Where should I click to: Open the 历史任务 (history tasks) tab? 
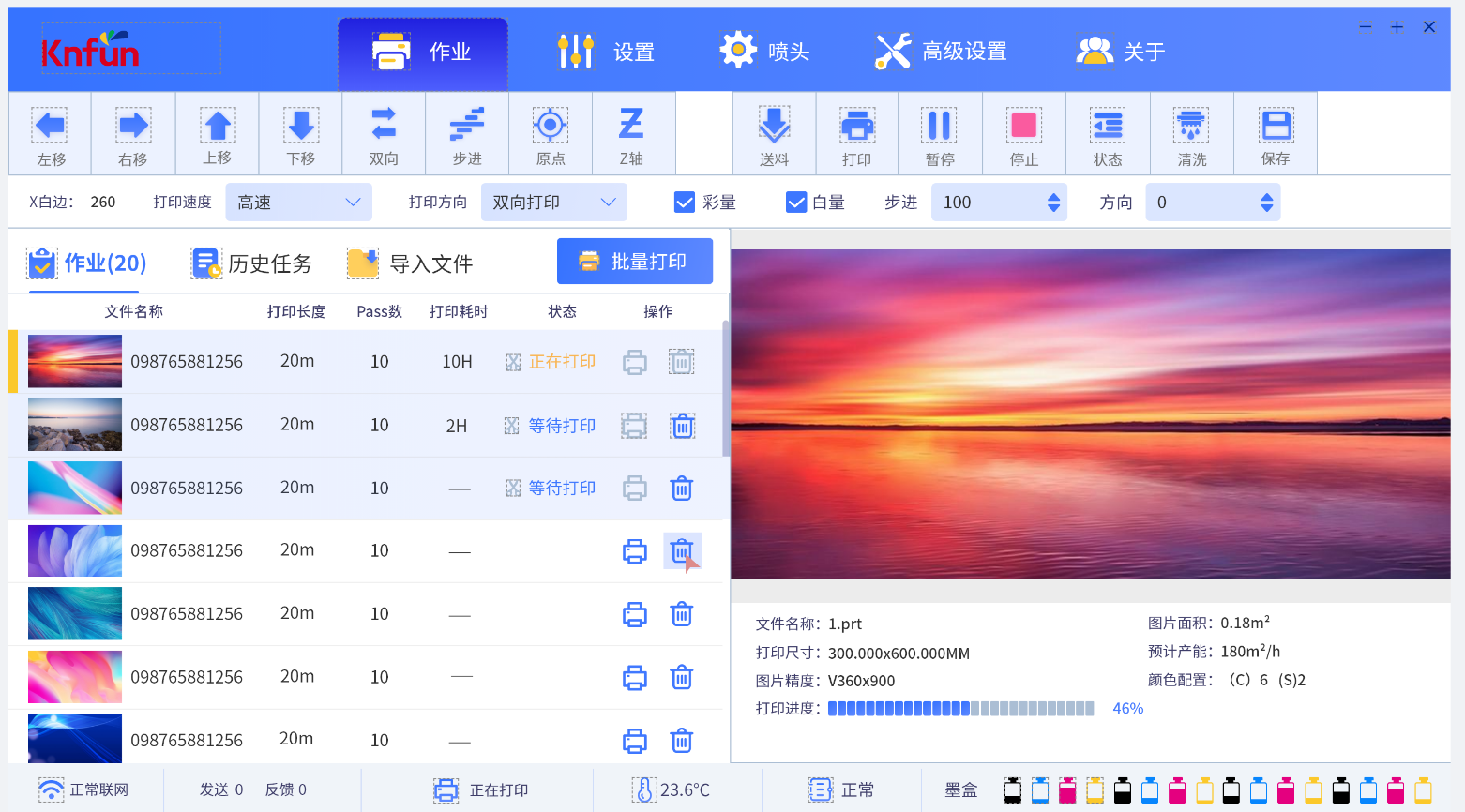coord(251,263)
